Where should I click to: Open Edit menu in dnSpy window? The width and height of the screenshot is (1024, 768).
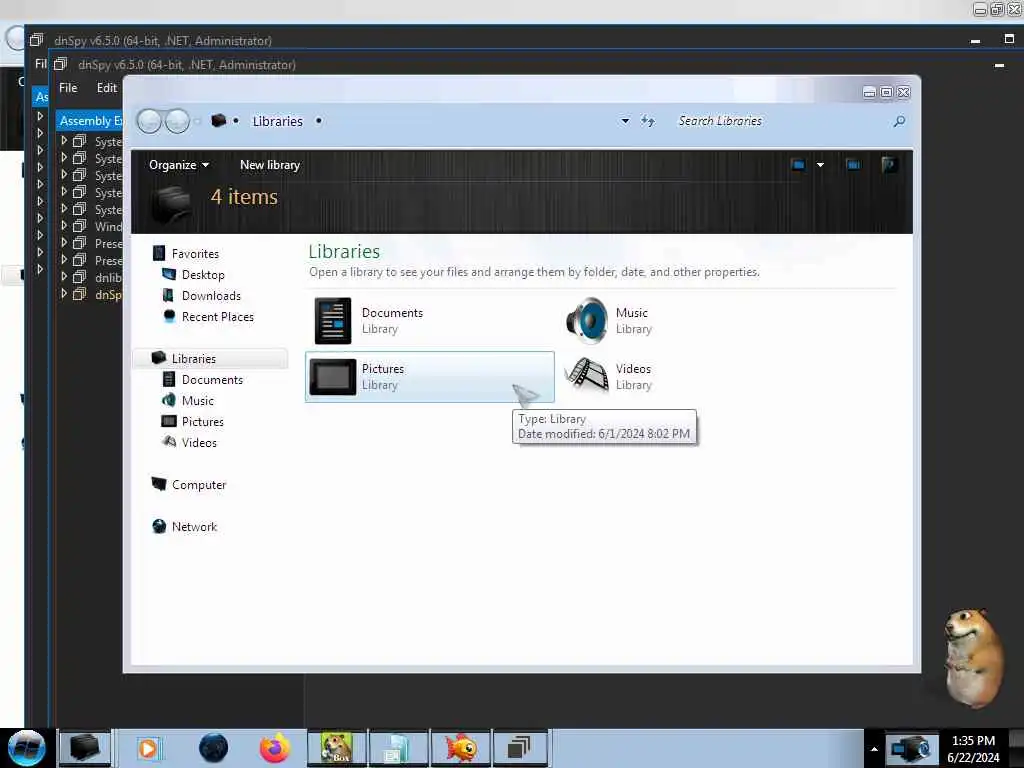[106, 88]
